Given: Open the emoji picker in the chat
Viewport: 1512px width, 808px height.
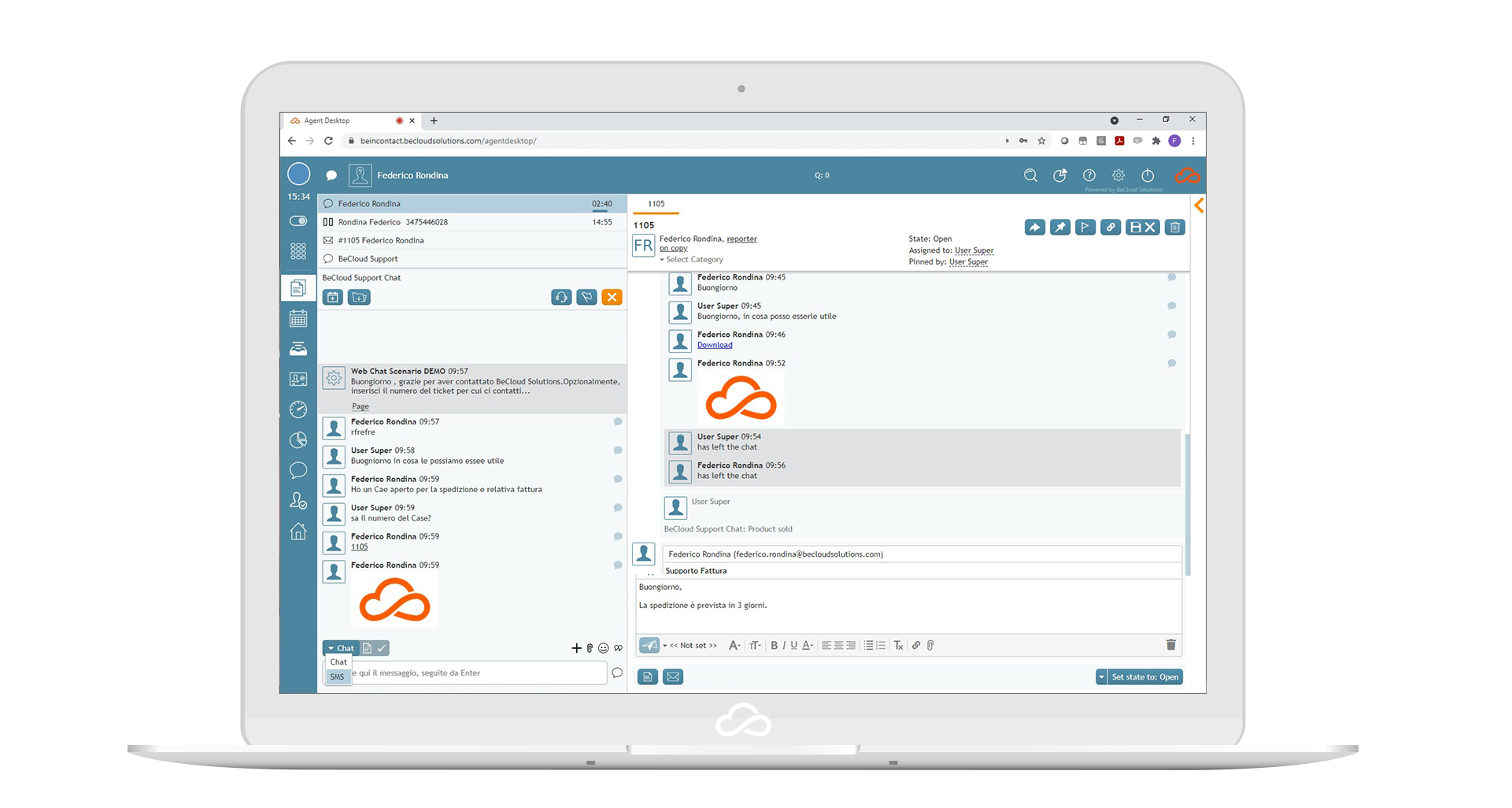Looking at the screenshot, I should point(604,648).
